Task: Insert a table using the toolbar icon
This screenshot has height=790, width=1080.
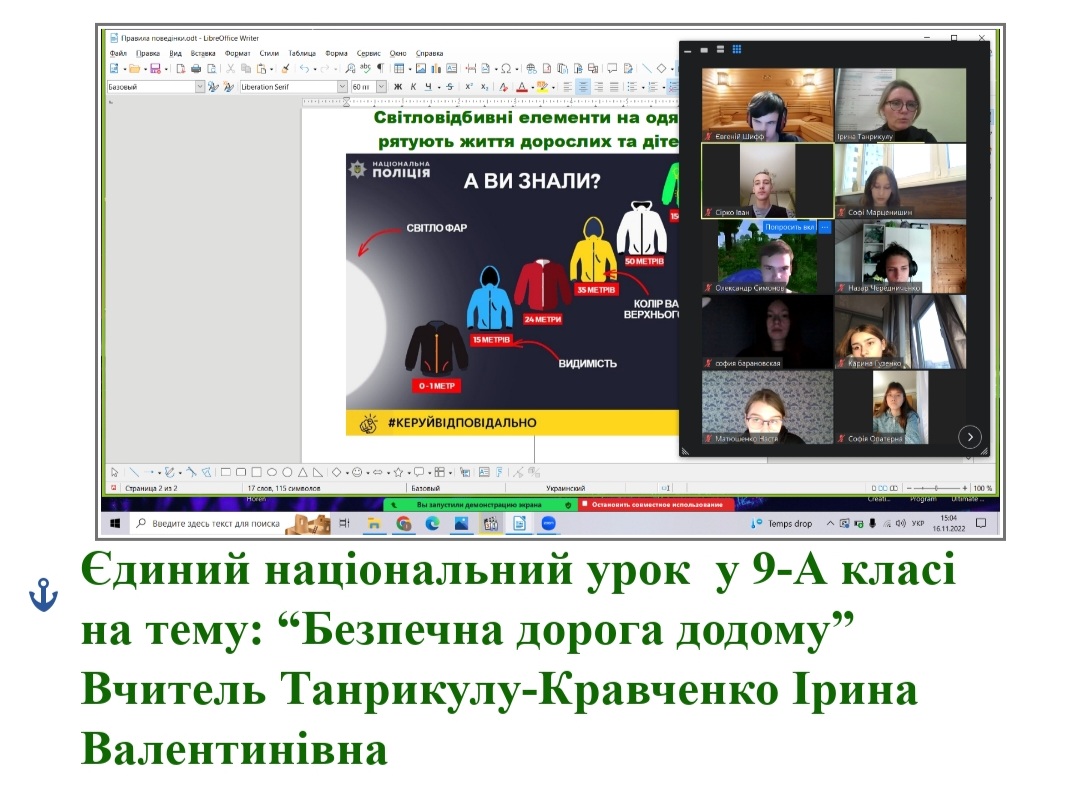Action: tap(398, 69)
